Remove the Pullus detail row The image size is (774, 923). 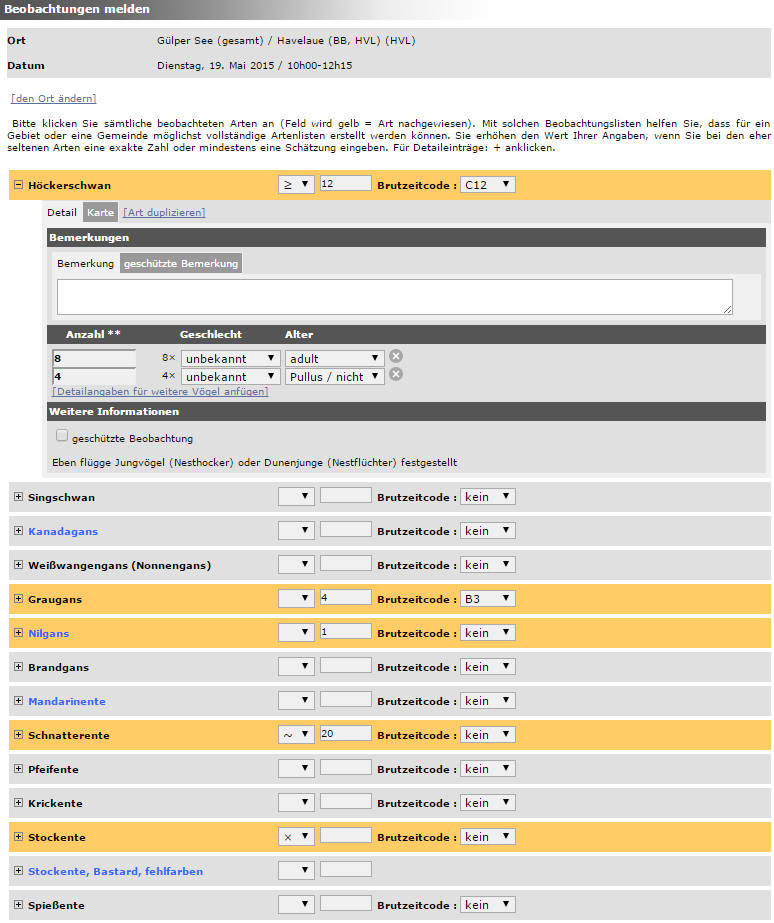(396, 374)
